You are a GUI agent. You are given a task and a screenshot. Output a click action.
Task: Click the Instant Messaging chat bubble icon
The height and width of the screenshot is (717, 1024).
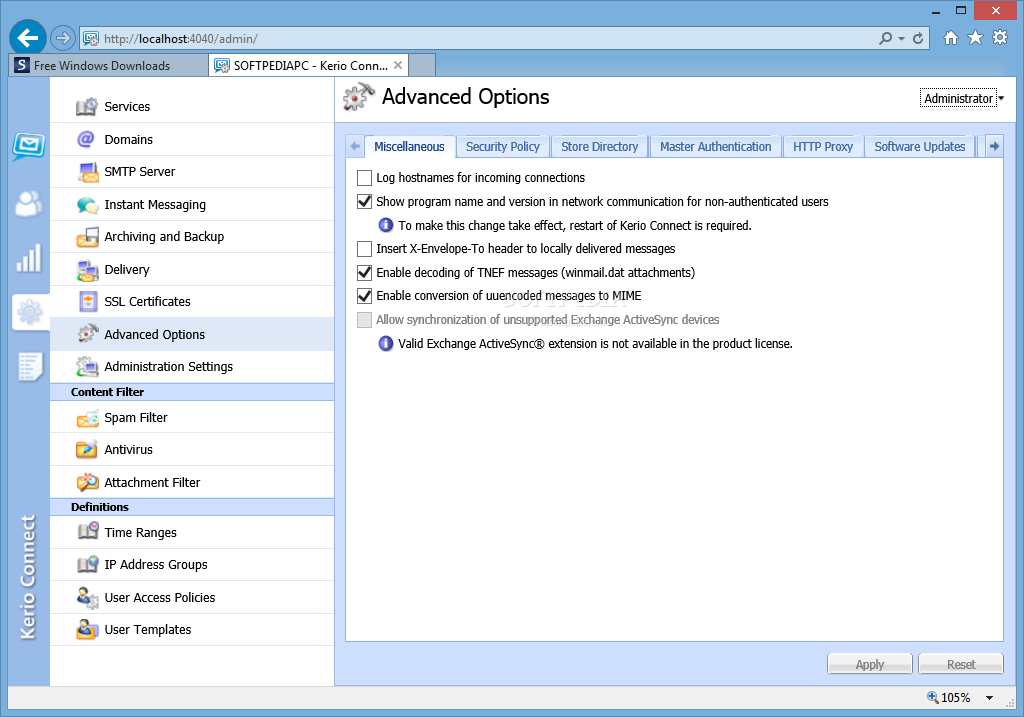click(87, 204)
